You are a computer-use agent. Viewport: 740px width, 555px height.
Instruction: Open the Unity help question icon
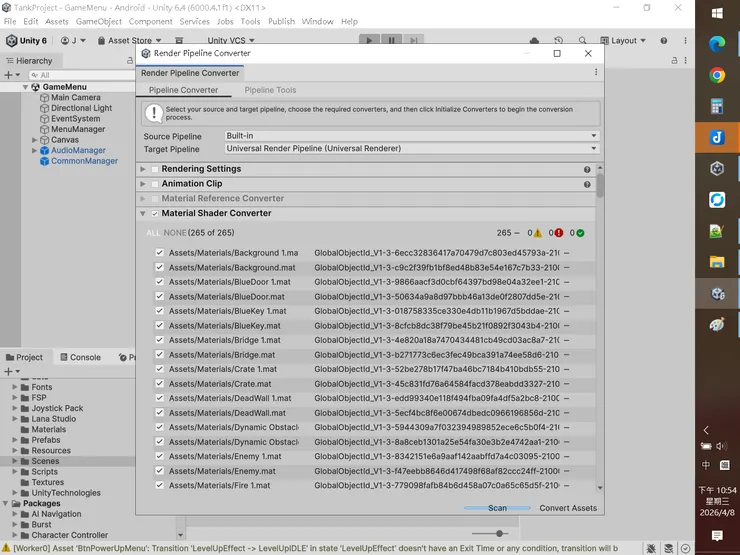tap(664, 41)
